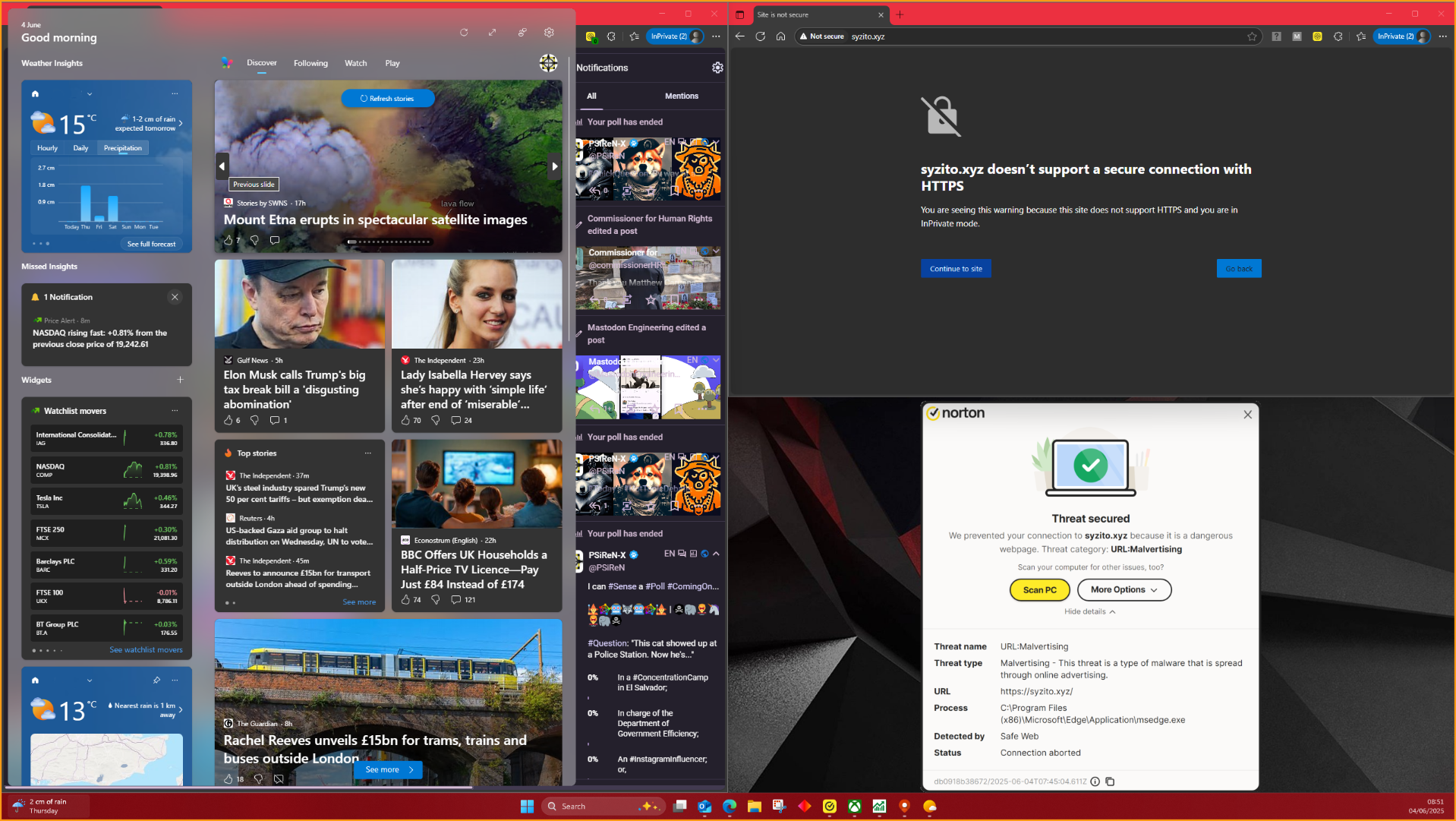Pin the second weather widget

click(x=156, y=680)
